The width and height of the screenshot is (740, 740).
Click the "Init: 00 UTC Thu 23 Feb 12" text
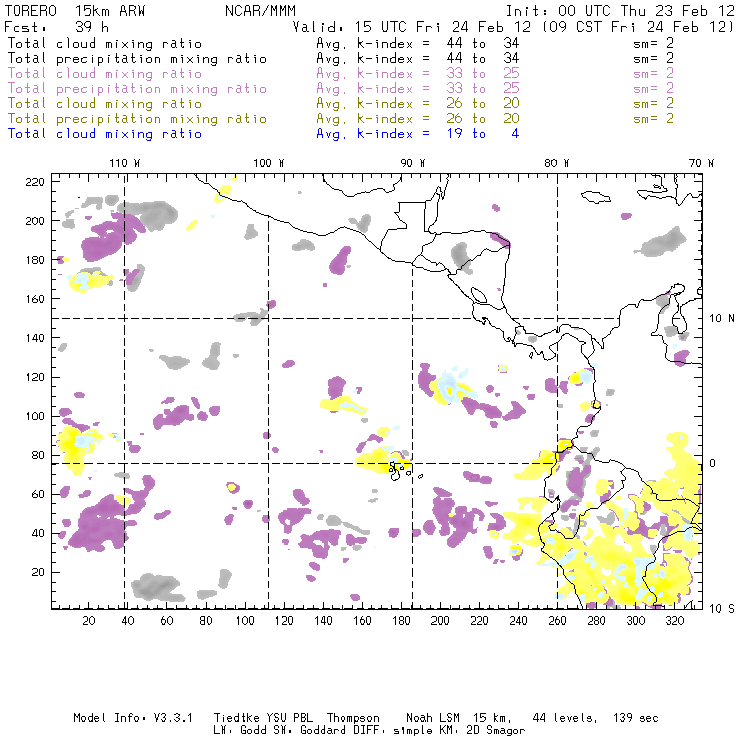(620, 11)
